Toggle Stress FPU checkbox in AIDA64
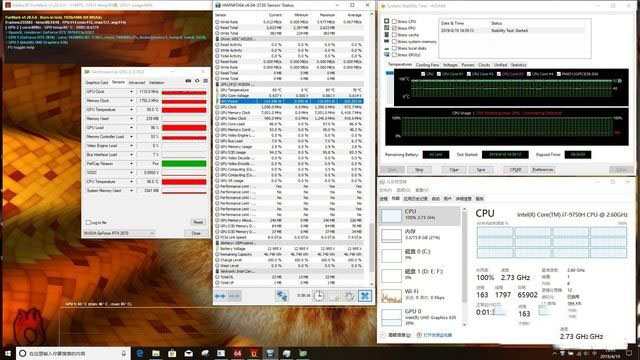 tap(394, 28)
